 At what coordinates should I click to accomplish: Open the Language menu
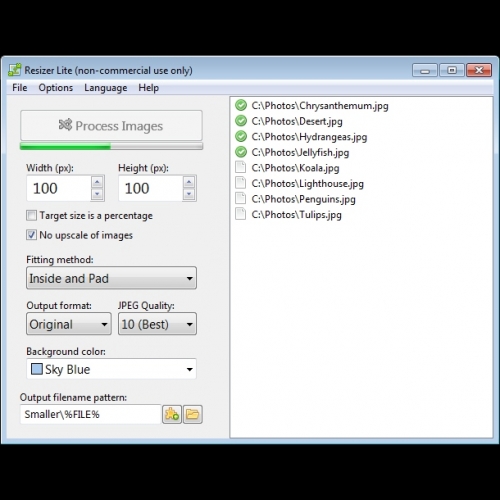(105, 88)
